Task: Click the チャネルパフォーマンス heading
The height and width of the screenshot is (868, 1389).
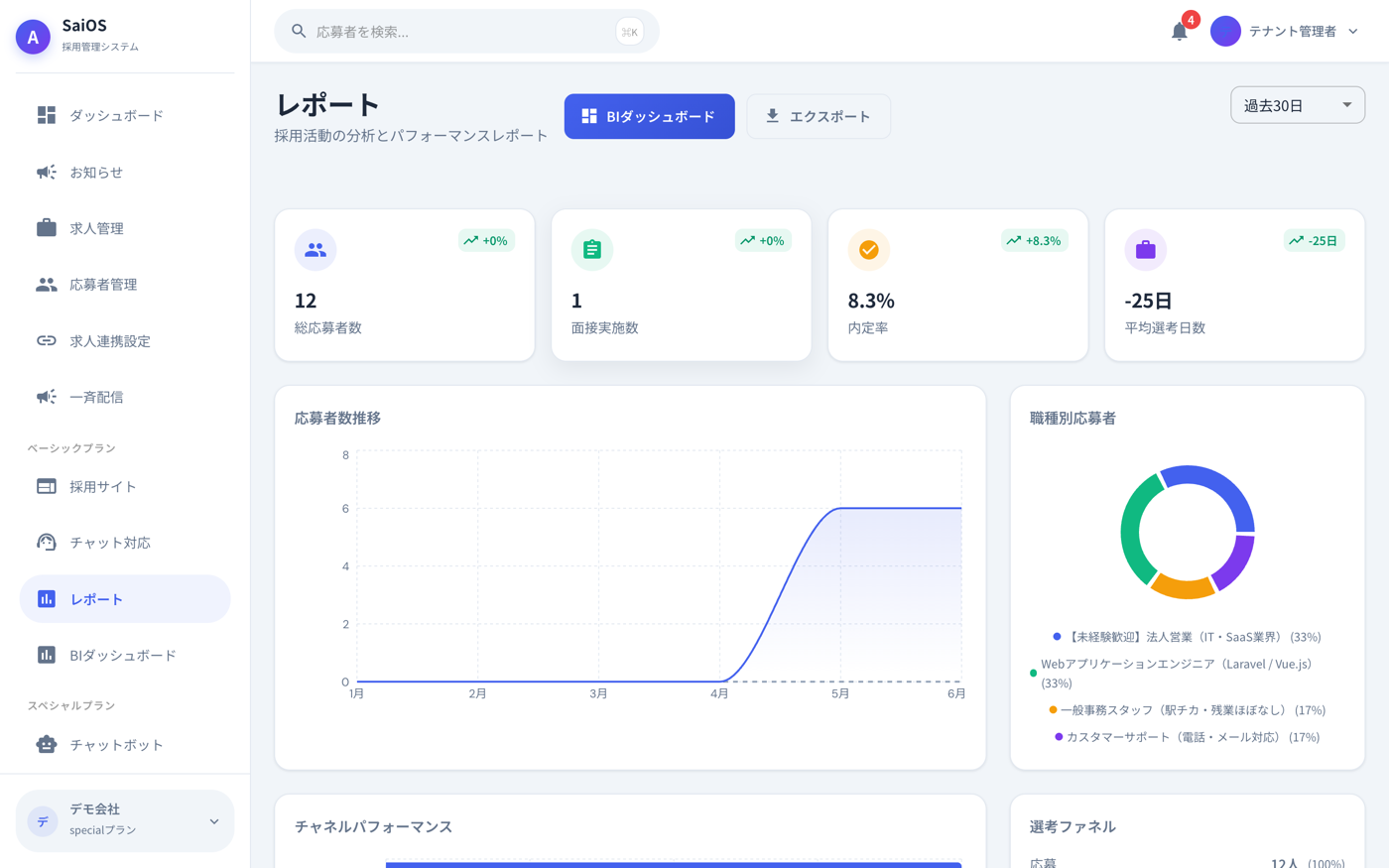Action: (x=373, y=826)
